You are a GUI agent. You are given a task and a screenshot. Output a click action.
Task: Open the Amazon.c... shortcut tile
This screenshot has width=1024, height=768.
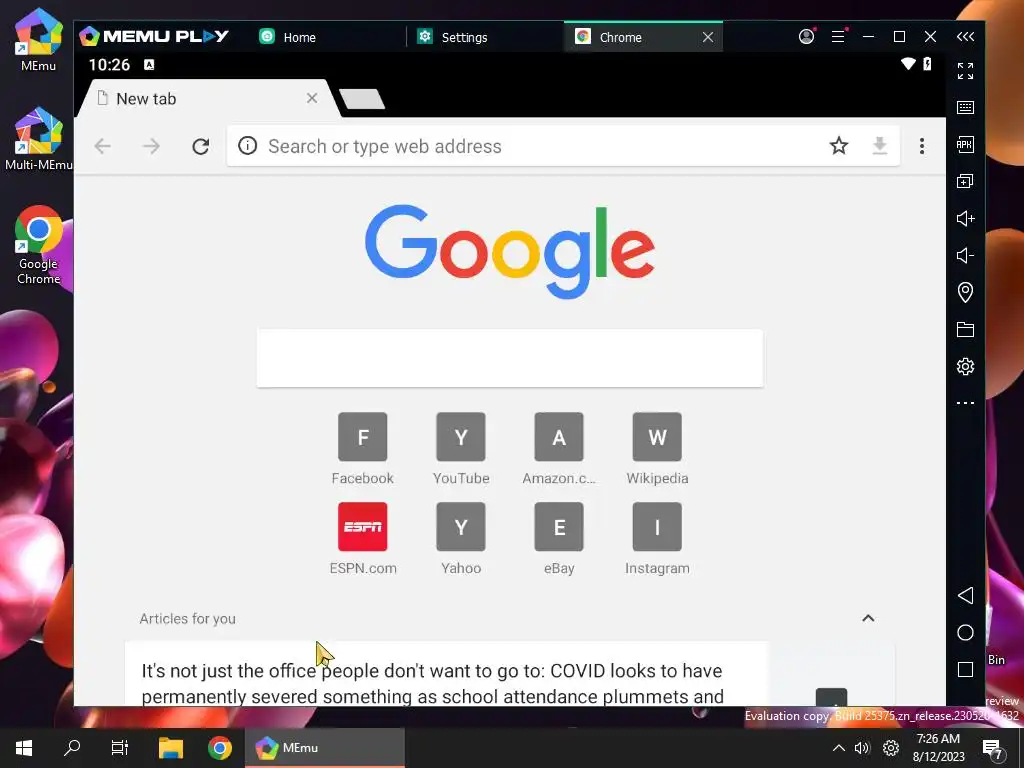click(x=559, y=449)
